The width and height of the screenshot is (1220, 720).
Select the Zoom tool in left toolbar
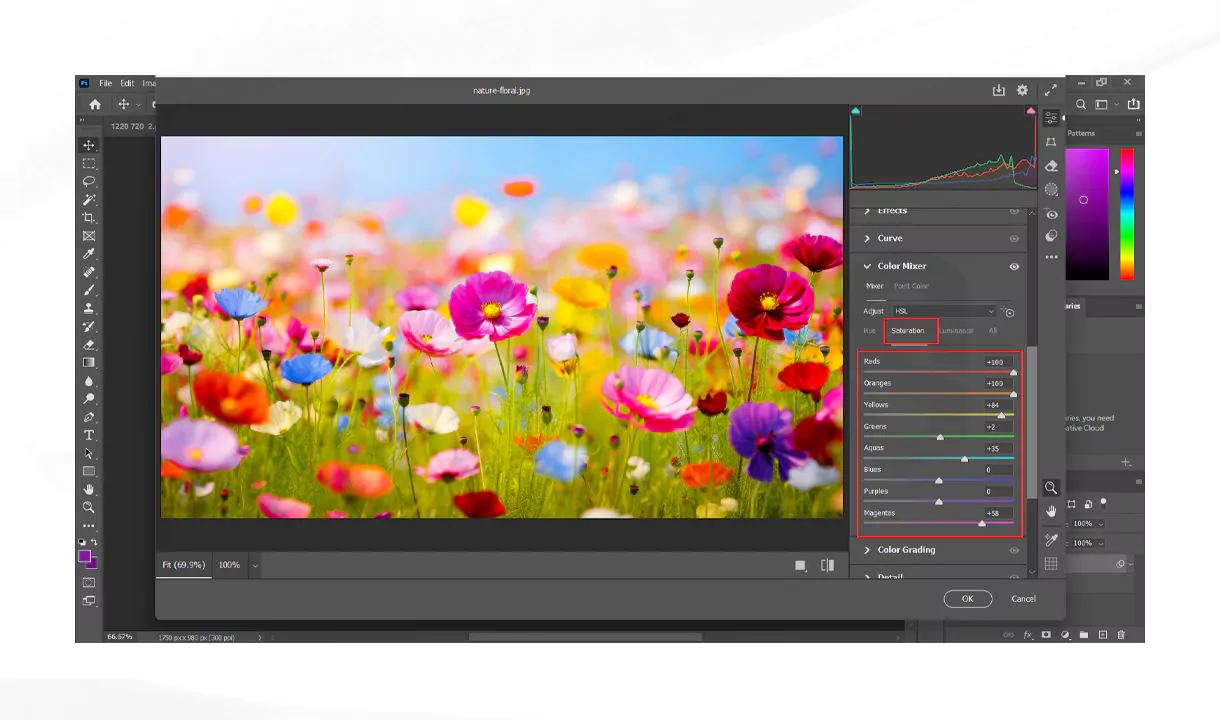pyautogui.click(x=89, y=507)
